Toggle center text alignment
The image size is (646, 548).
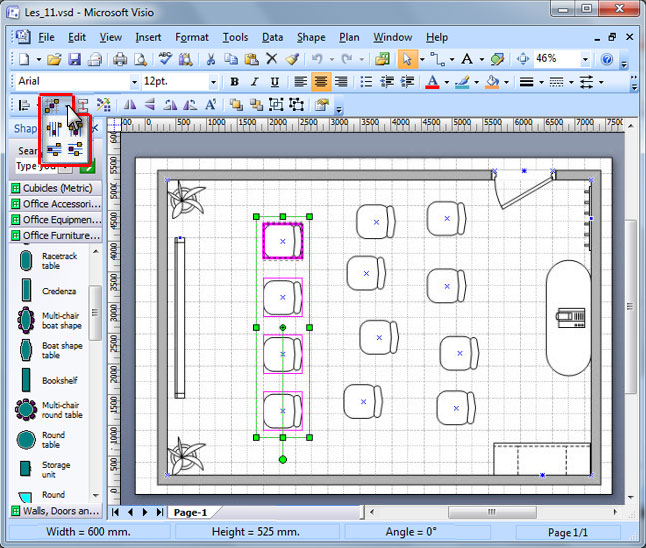click(321, 82)
